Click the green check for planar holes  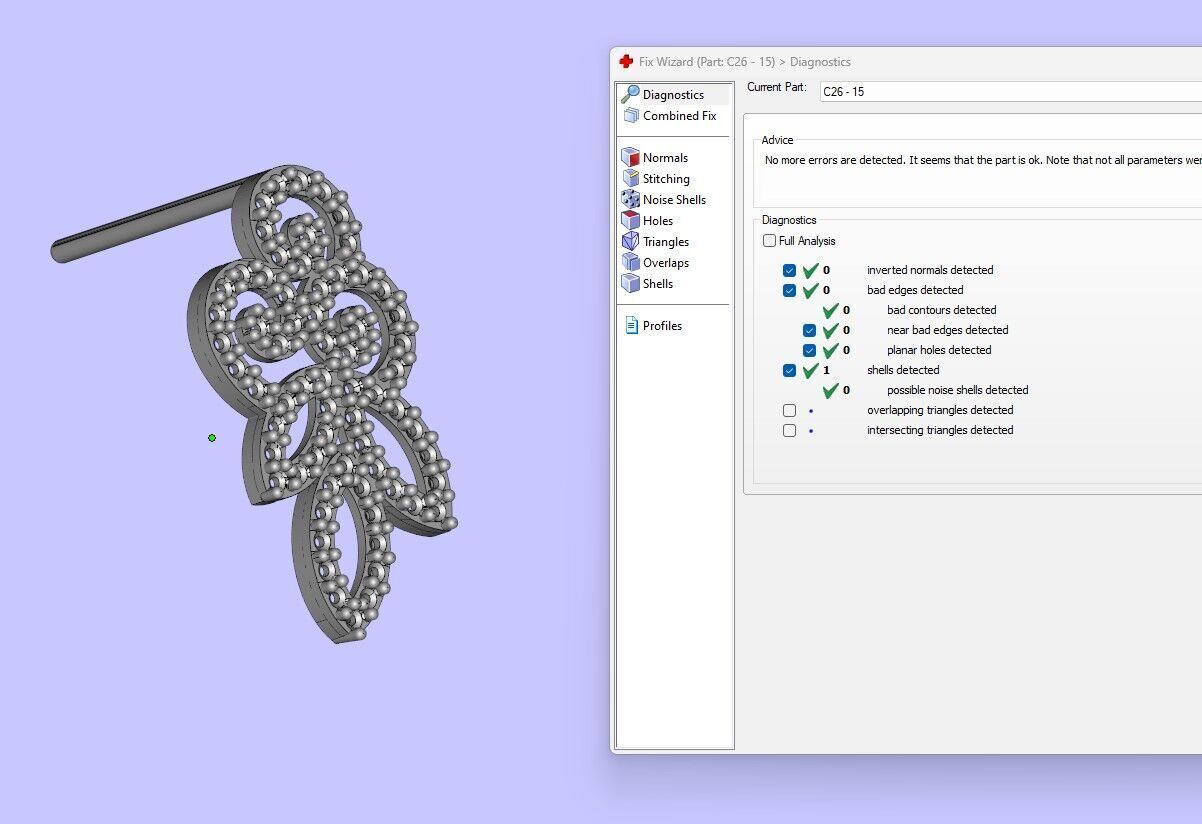click(x=831, y=350)
